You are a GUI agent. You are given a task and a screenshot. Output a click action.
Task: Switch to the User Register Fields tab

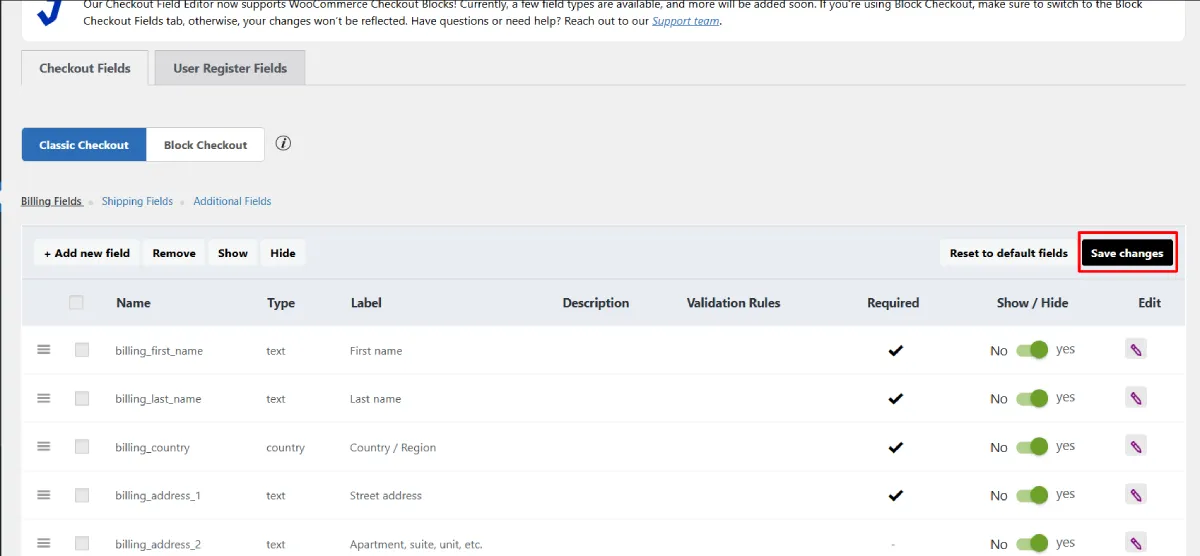[x=230, y=68]
